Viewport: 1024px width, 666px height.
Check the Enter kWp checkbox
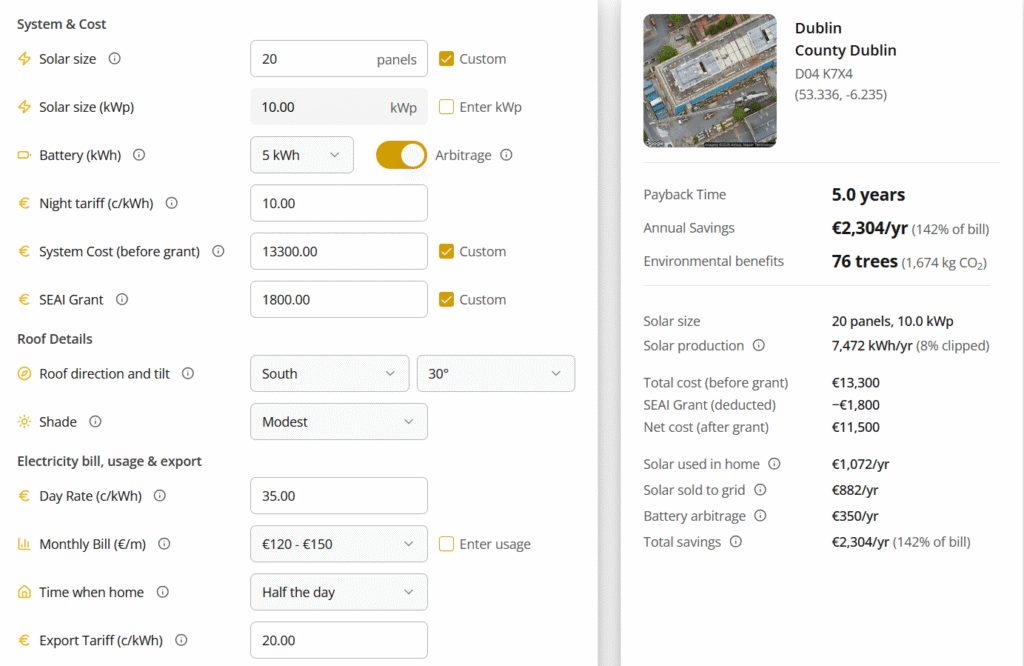point(446,107)
